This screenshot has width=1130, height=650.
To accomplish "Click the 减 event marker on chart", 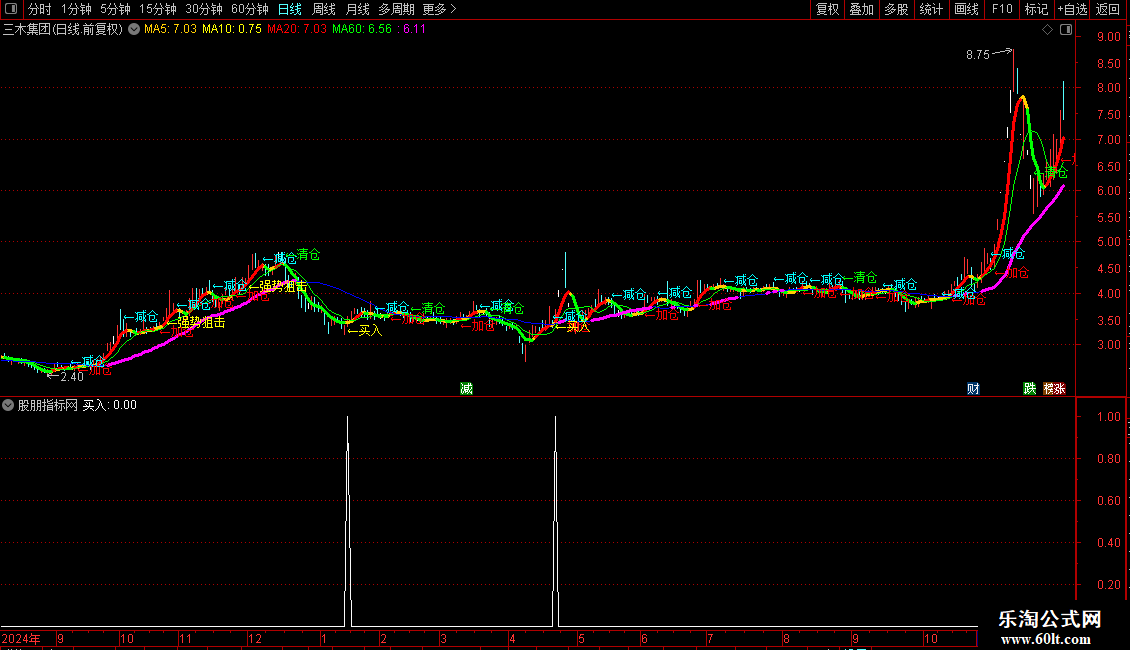I will click(x=466, y=388).
